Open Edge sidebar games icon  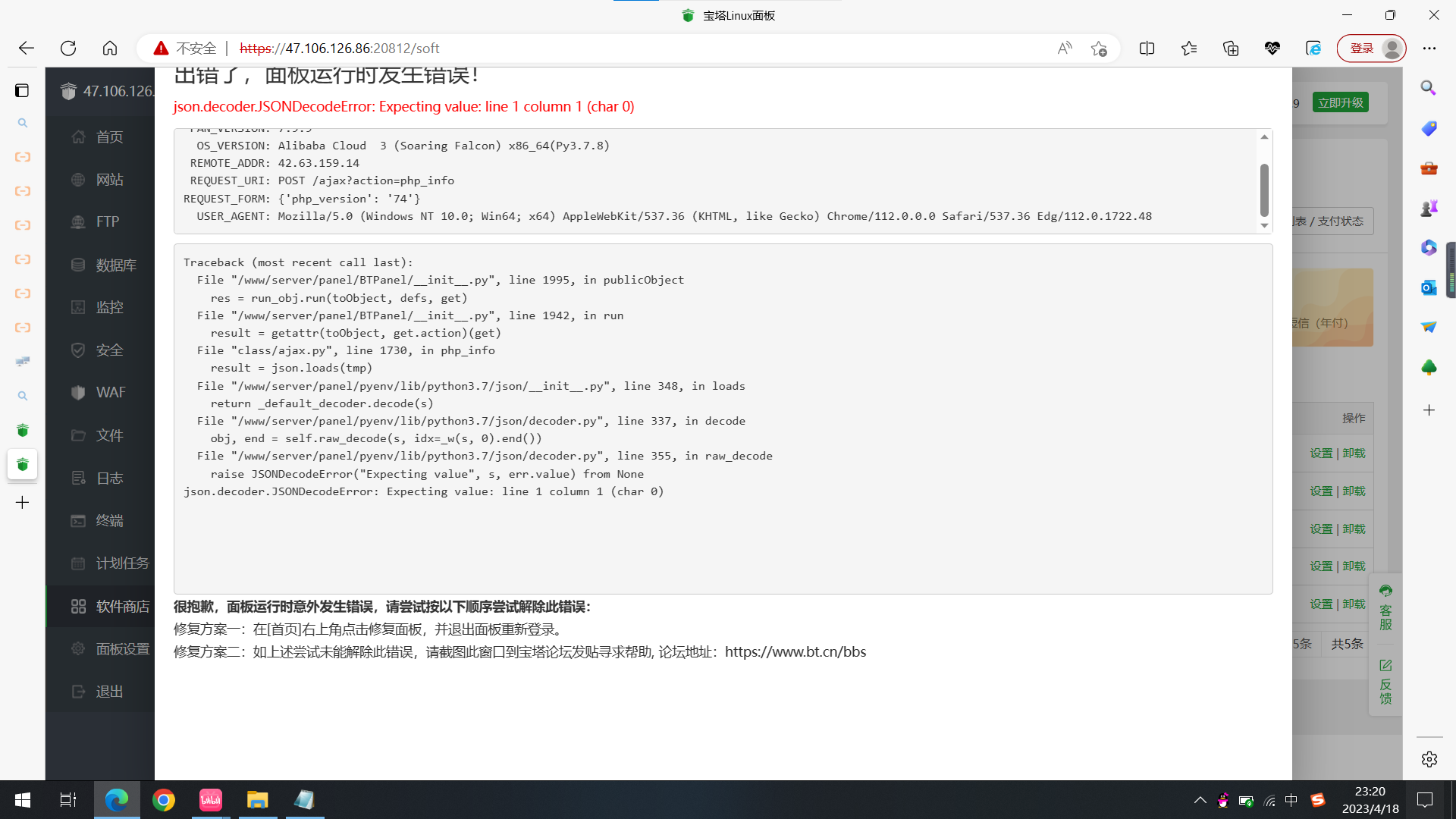pyautogui.click(x=1429, y=208)
